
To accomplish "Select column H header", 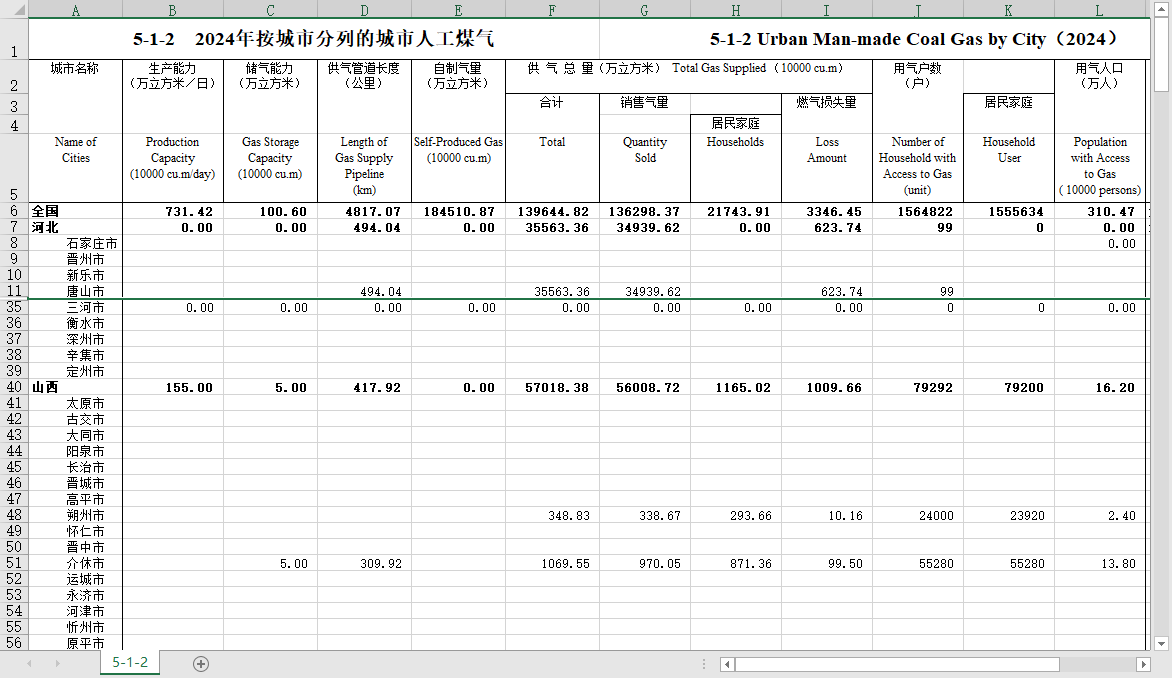I will 735,10.
